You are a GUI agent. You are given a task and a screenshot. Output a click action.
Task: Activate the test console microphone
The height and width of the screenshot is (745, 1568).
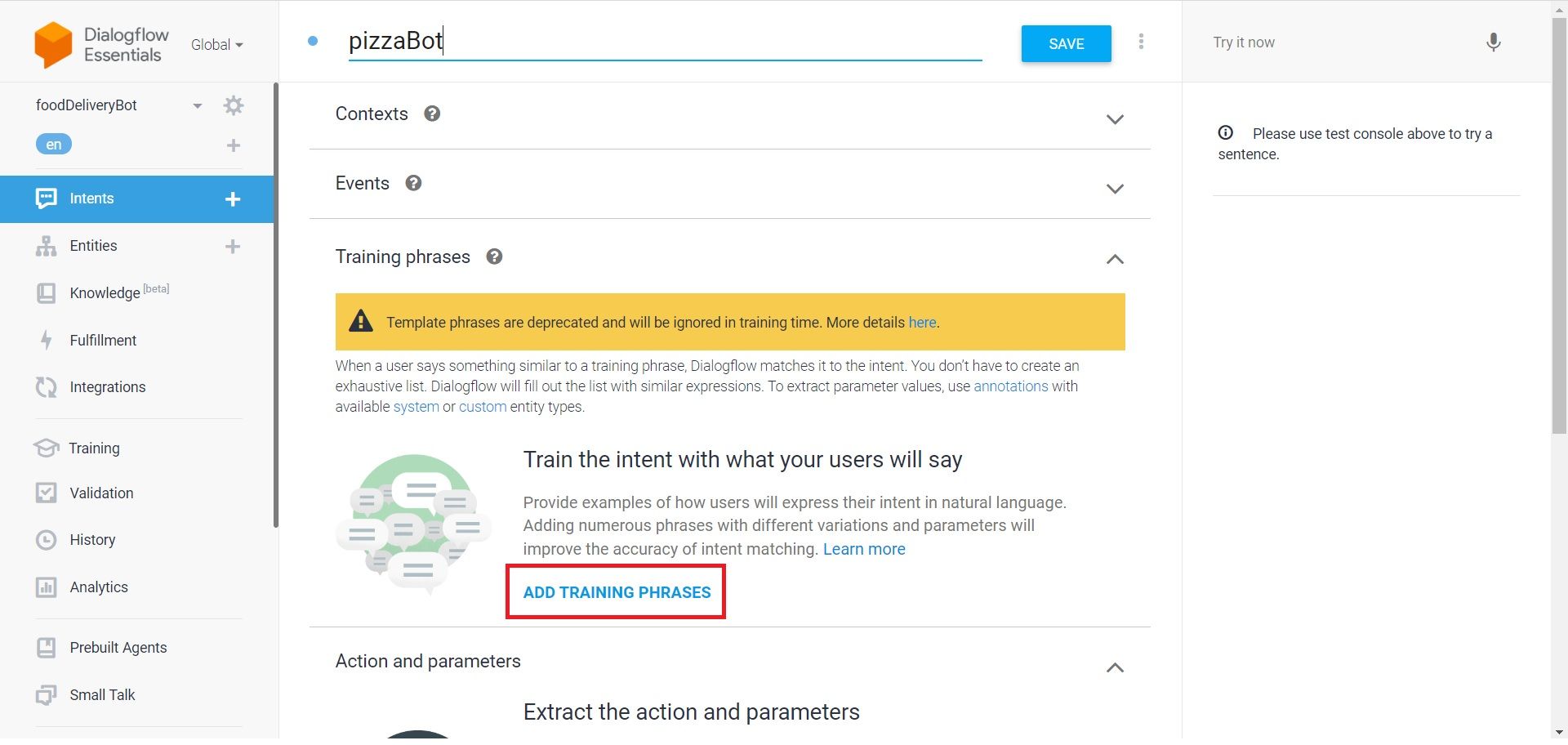pyautogui.click(x=1493, y=42)
